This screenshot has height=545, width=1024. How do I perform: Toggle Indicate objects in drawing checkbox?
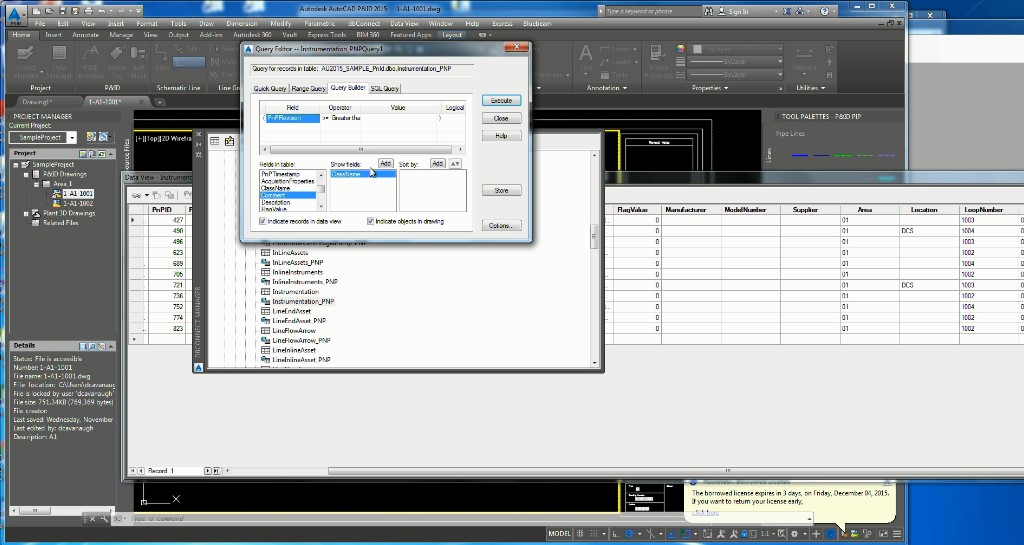pyautogui.click(x=370, y=221)
